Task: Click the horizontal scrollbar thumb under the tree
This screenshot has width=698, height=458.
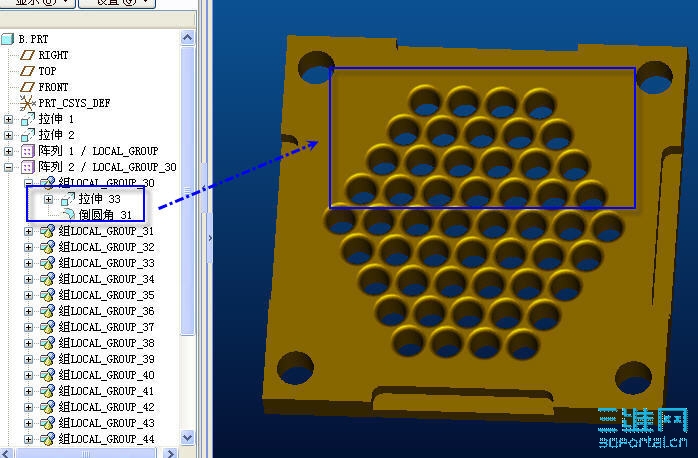Action: pyautogui.click(x=86, y=454)
